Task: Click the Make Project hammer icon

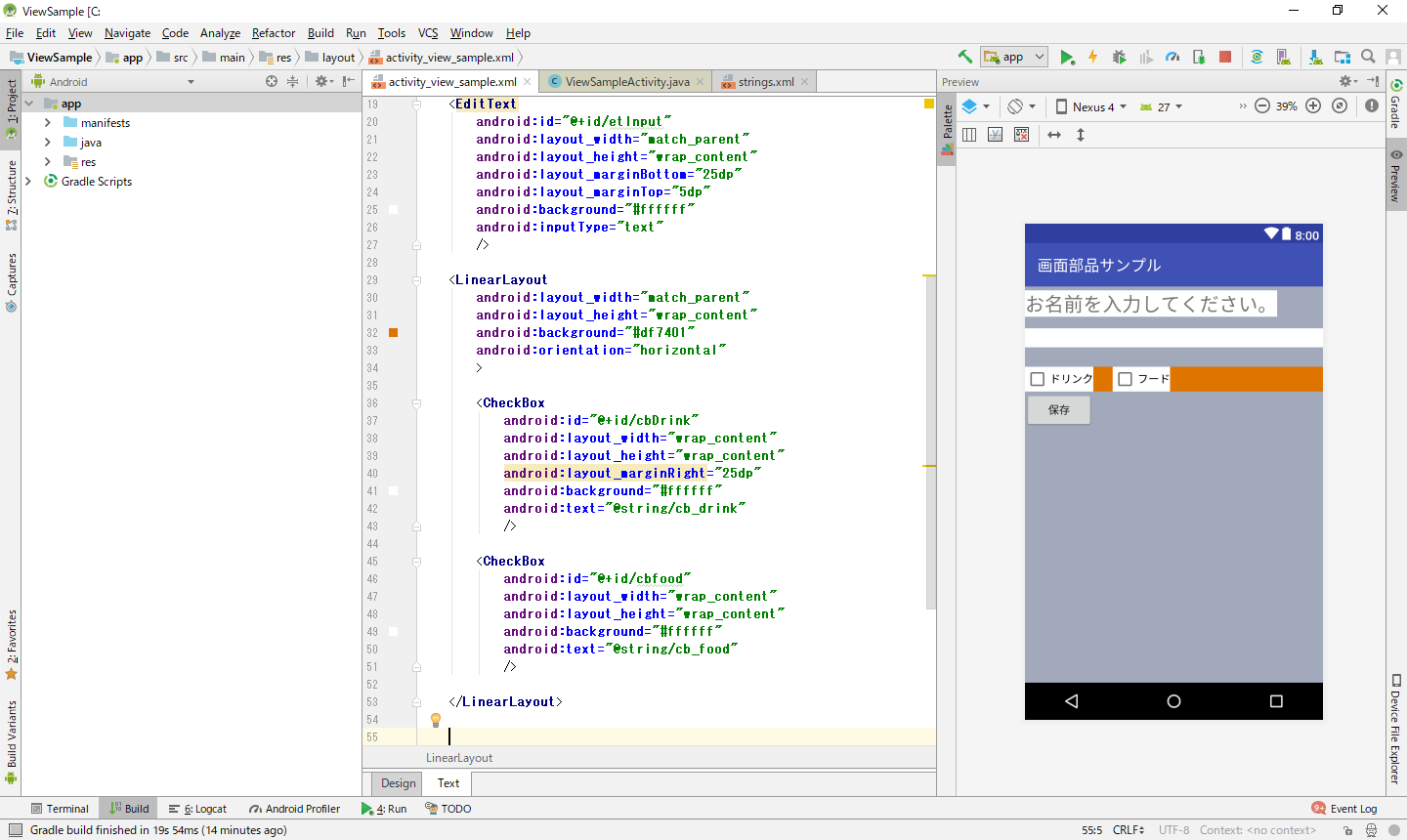Action: click(x=965, y=58)
